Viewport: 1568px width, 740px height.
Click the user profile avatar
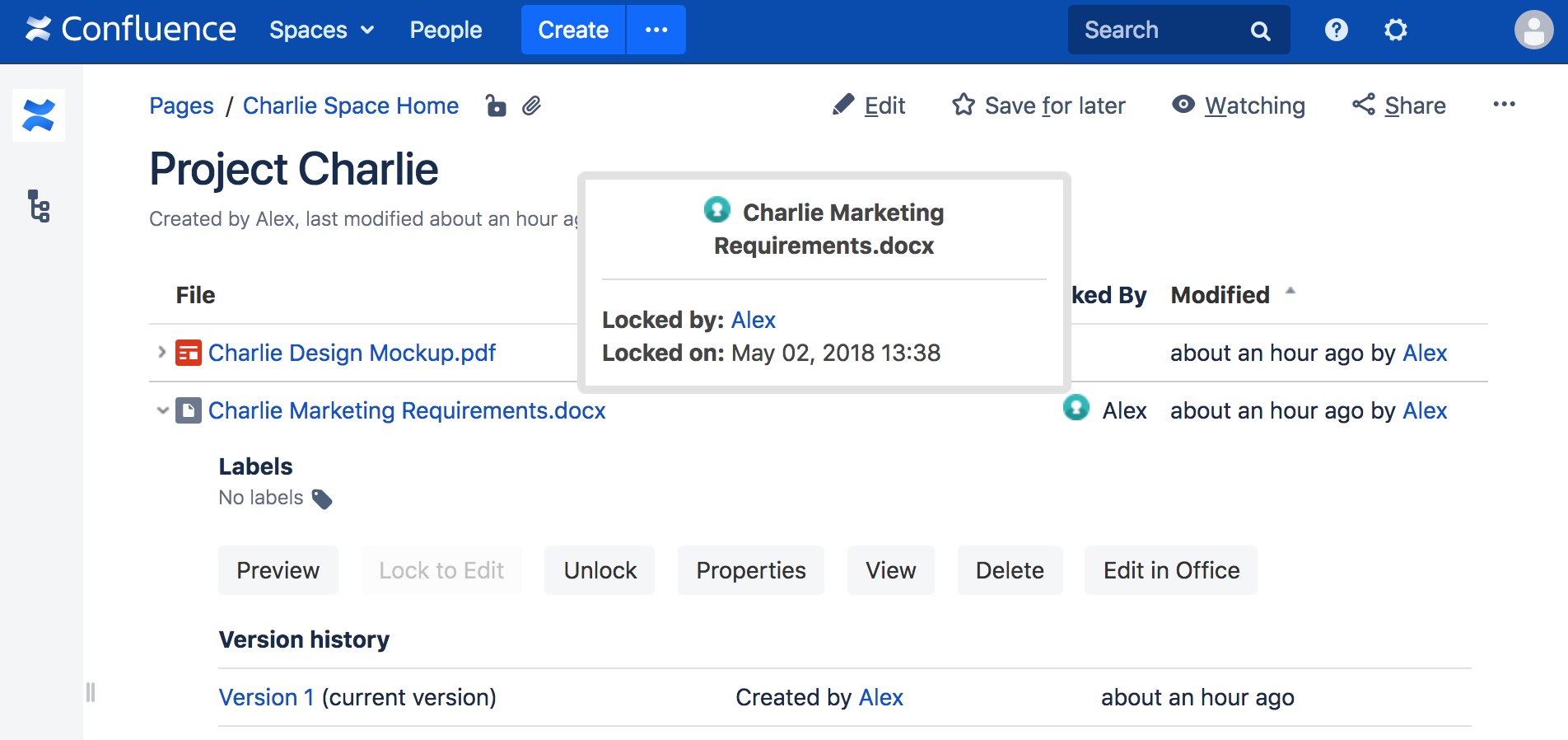[x=1533, y=30]
